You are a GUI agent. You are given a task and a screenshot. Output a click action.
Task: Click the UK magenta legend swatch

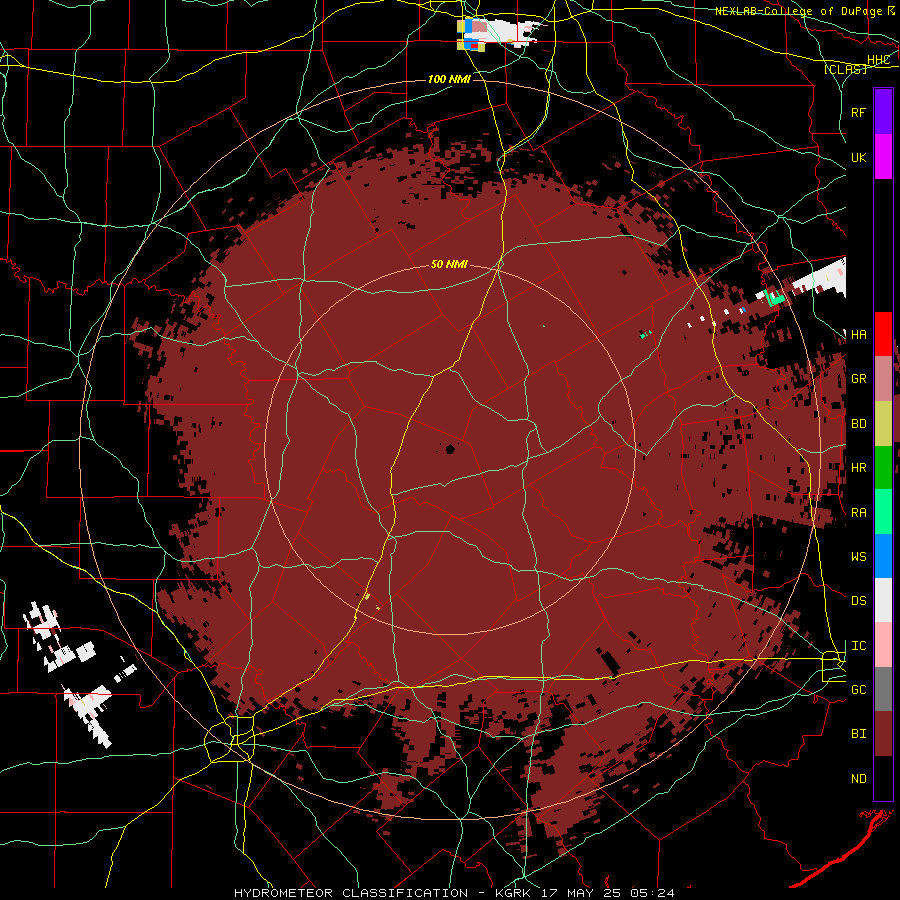883,157
